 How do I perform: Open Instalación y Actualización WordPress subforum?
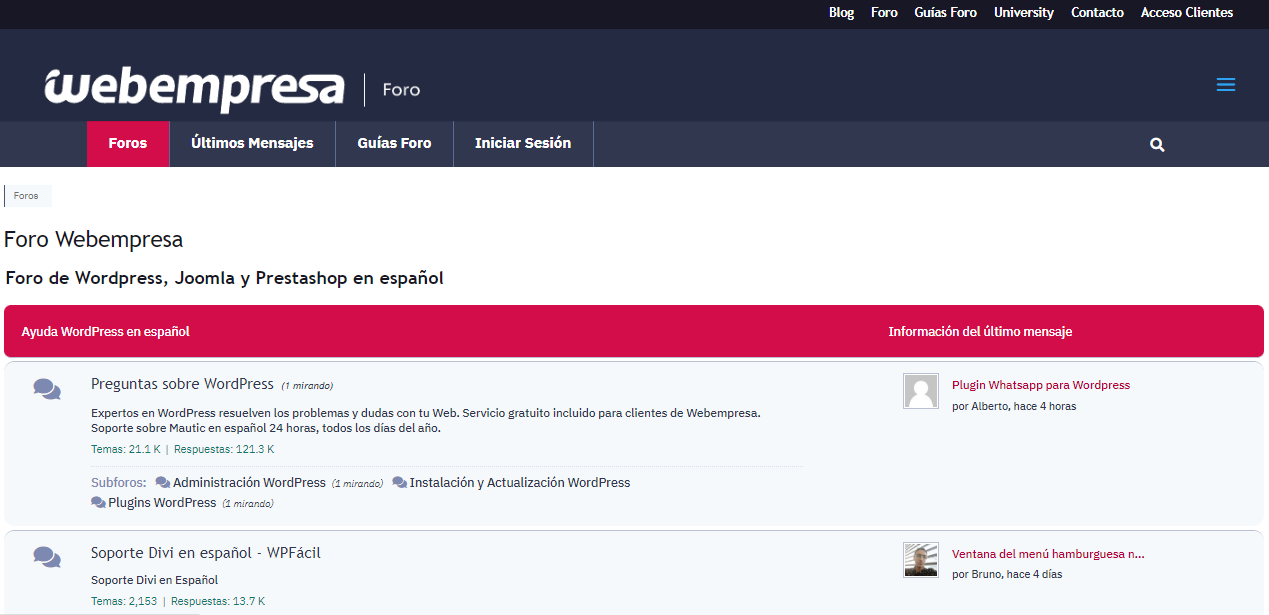click(x=520, y=483)
